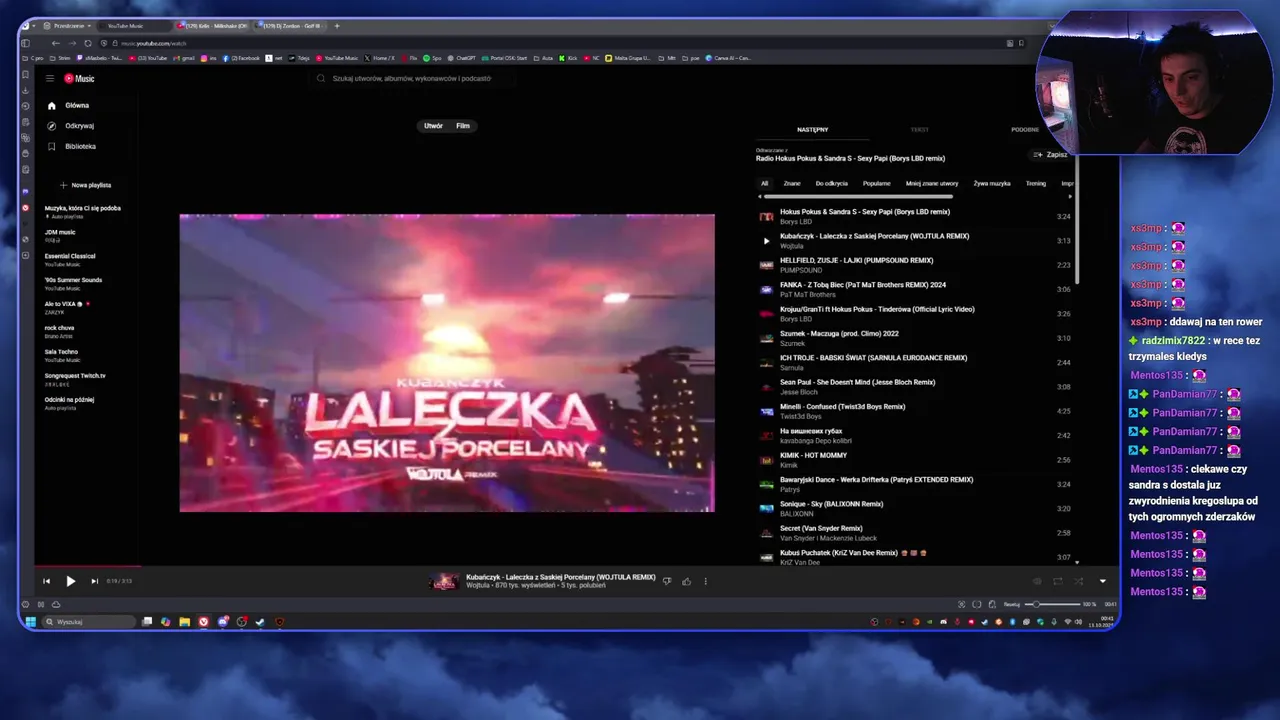
Task: Open the ChatGPT bookmark
Action: tap(462, 58)
